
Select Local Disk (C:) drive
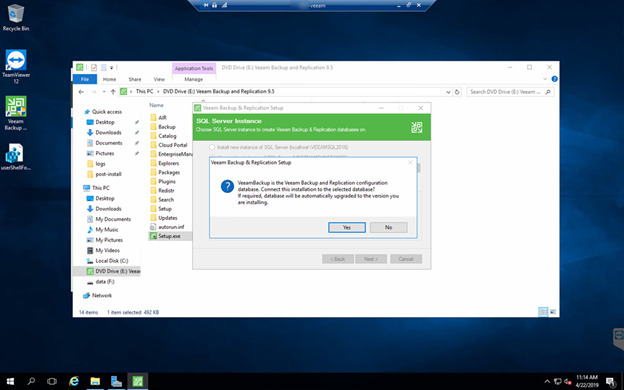(111, 261)
